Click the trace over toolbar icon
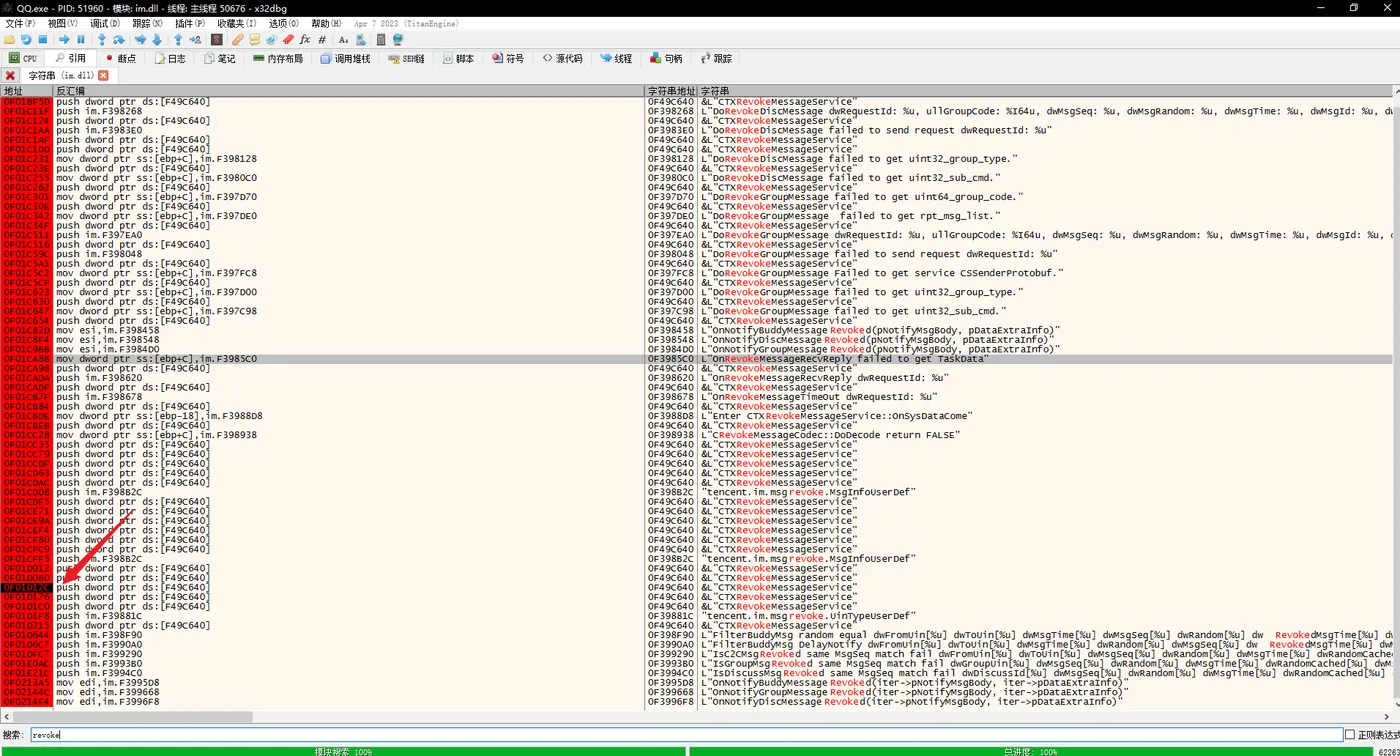The height and width of the screenshot is (756, 1400). point(157,40)
